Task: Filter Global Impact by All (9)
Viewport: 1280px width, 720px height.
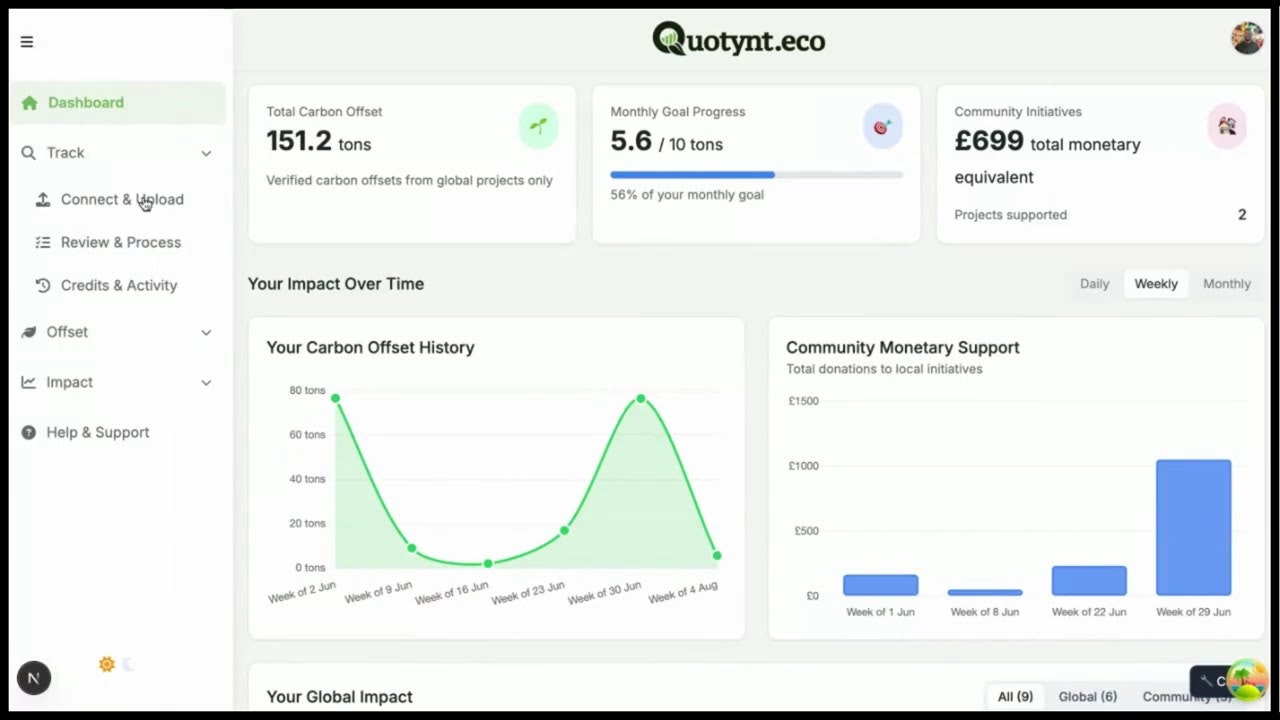Action: (x=1015, y=697)
